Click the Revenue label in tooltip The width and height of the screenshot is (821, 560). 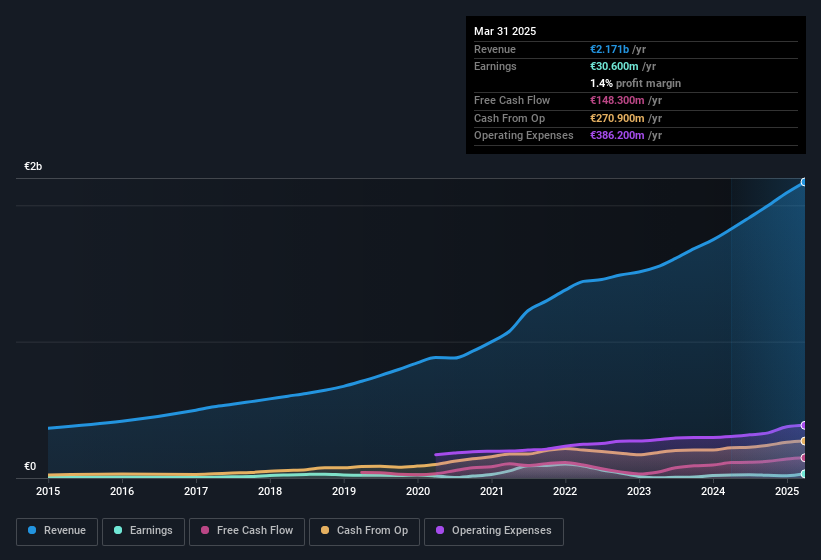coord(495,49)
